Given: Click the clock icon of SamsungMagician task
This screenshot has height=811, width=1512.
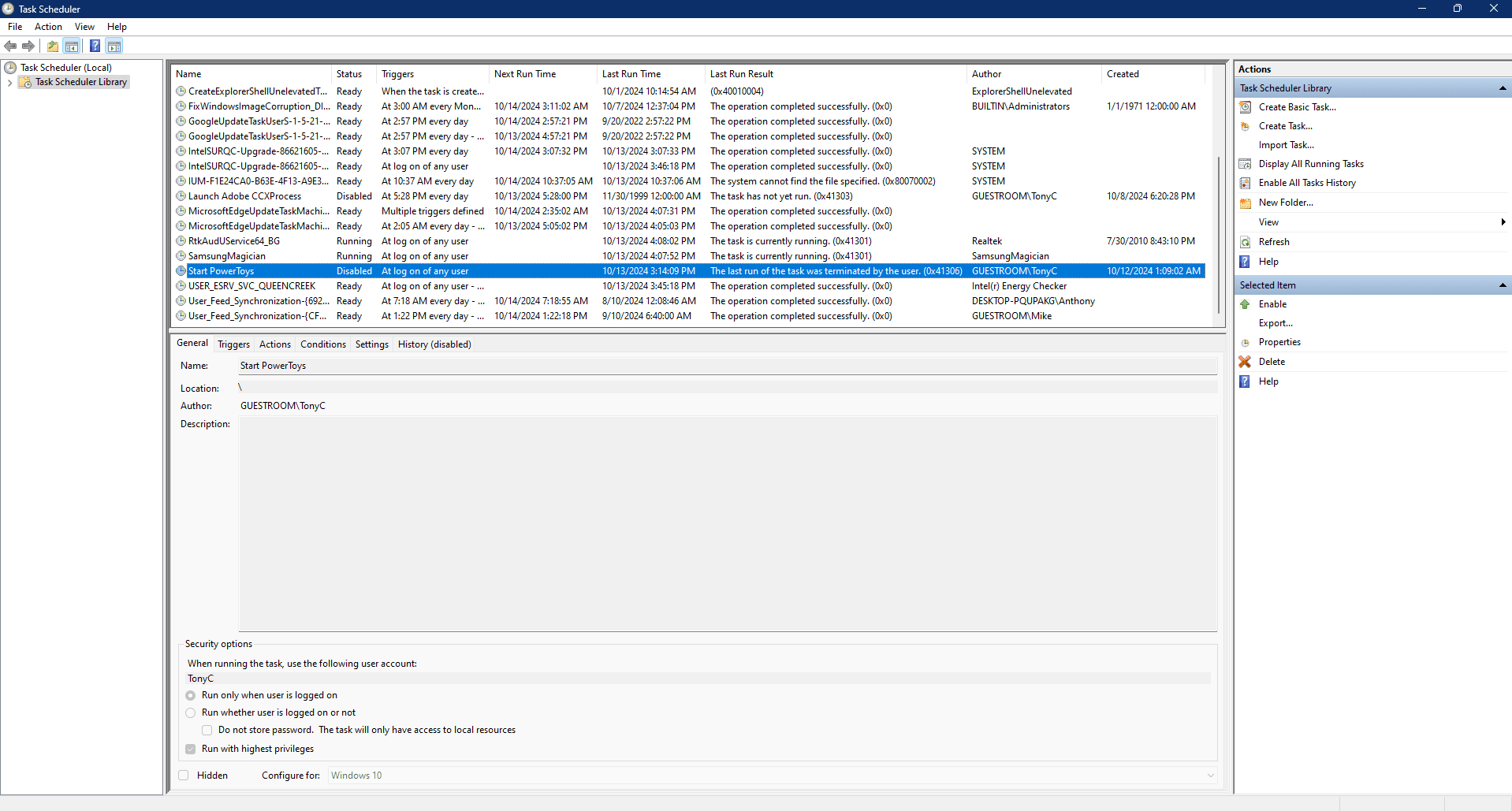Looking at the screenshot, I should [x=181, y=256].
